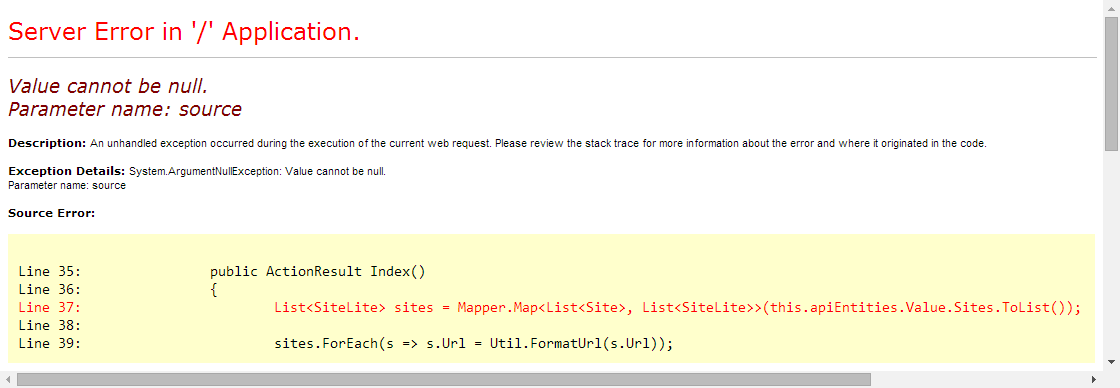Click red 'Line 37:' label
Image resolution: width=1120 pixels, height=388 pixels.
pyautogui.click(x=50, y=308)
